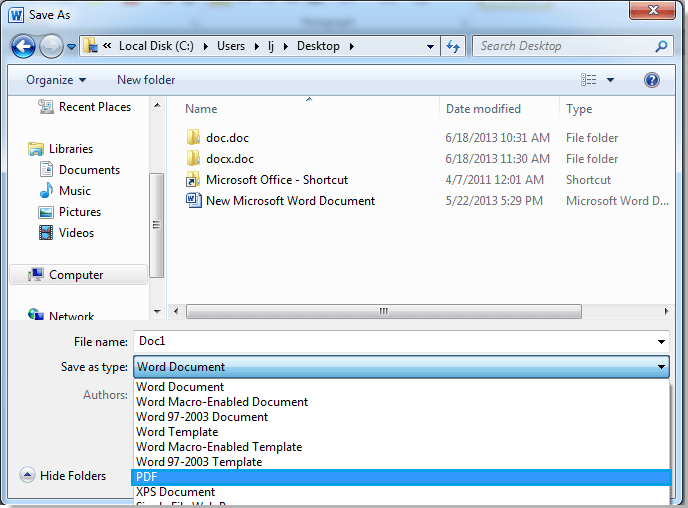Select the doc.doc folder
688x508 pixels.
click(218, 138)
